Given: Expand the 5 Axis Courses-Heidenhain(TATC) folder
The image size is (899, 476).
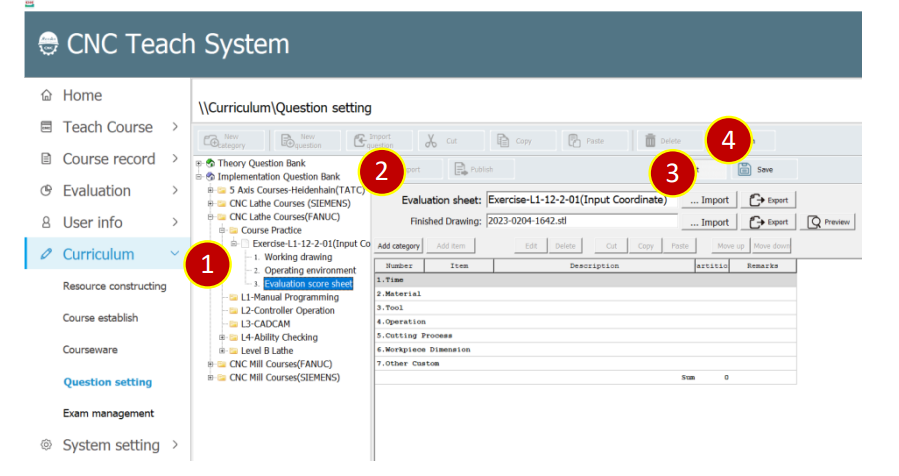Looking at the screenshot, I should [x=210, y=190].
